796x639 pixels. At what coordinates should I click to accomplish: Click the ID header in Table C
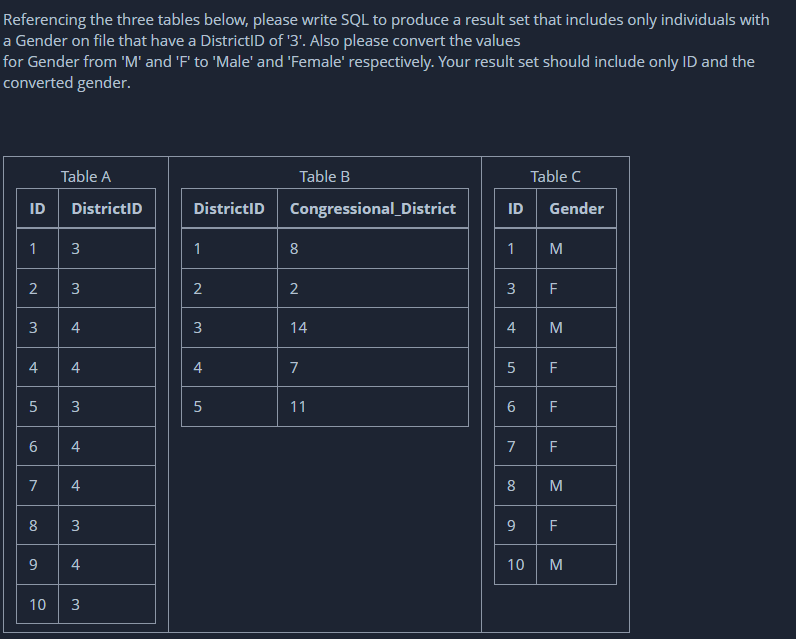click(515, 209)
